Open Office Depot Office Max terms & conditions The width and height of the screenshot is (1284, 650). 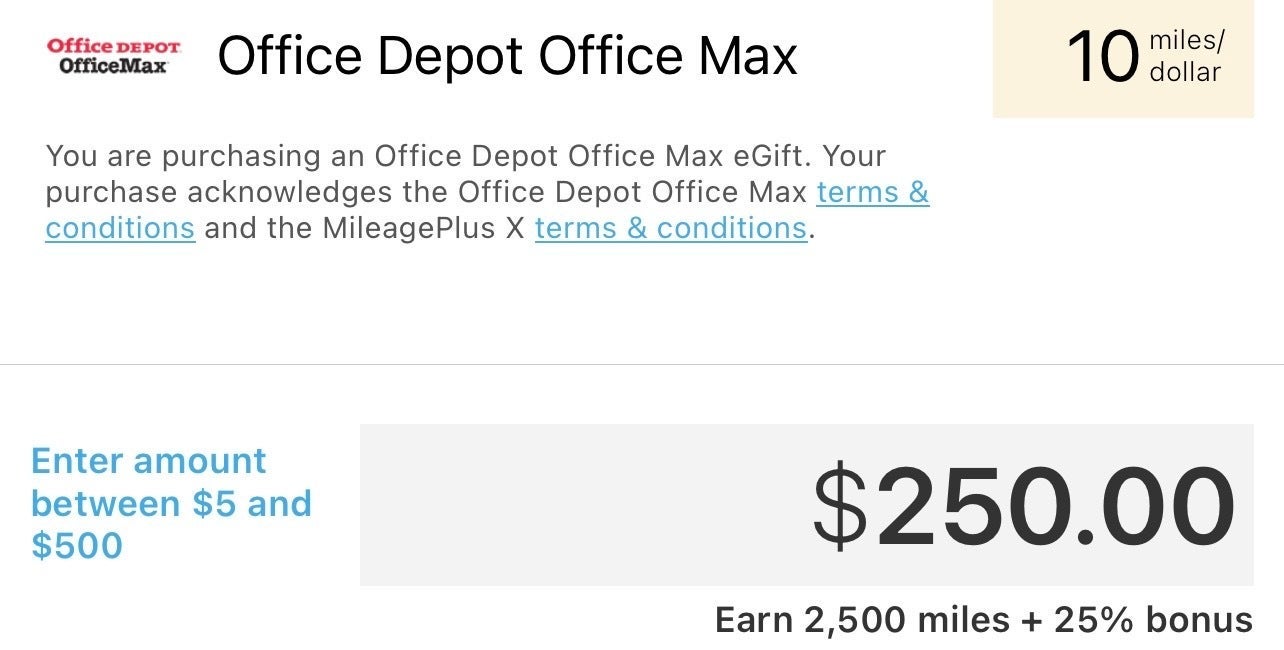[x=872, y=192]
